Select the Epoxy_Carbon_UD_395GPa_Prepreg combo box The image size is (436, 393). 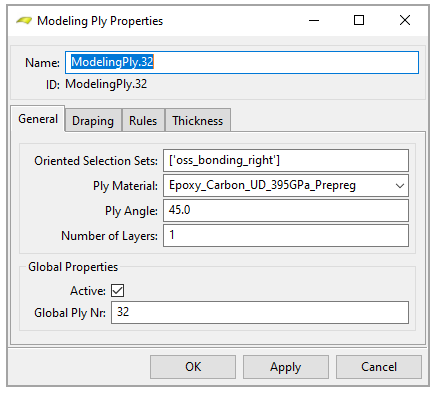point(286,186)
